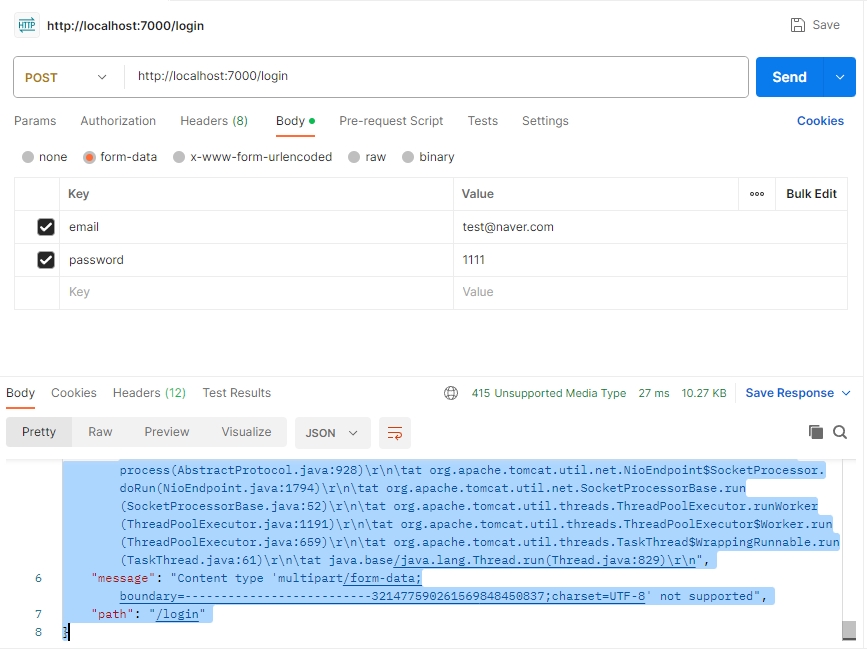This screenshot has height=652, width=867.
Task: Choose x-www-form-urlencoded radio option
Action: [x=179, y=157]
